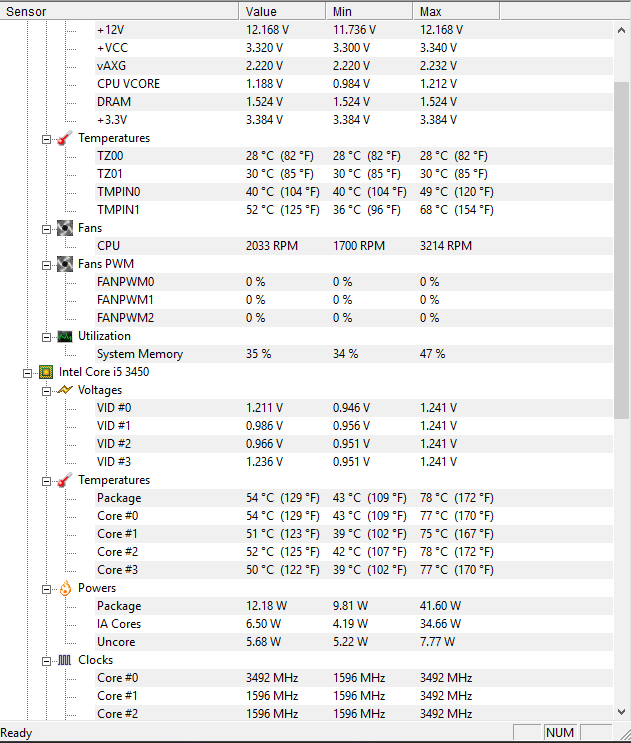
Task: Collapse the Intel Core i5 3450 node
Action: [x=27, y=373]
